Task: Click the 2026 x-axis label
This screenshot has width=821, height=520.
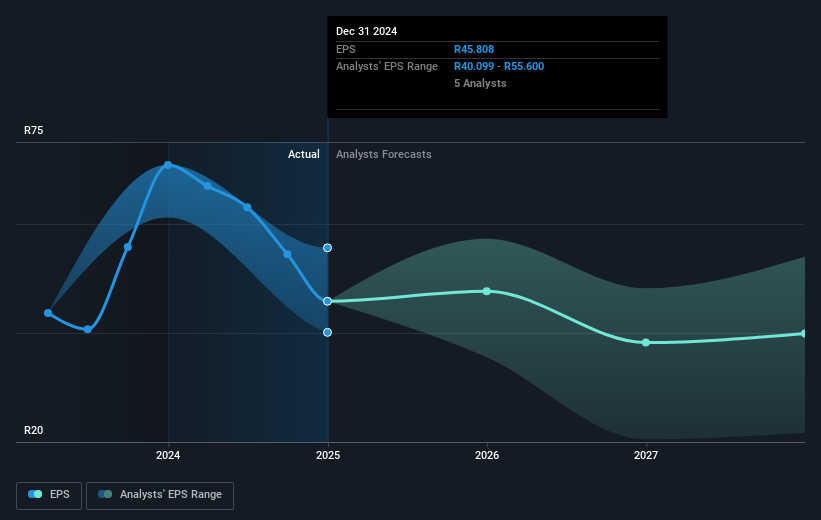Action: 487,456
